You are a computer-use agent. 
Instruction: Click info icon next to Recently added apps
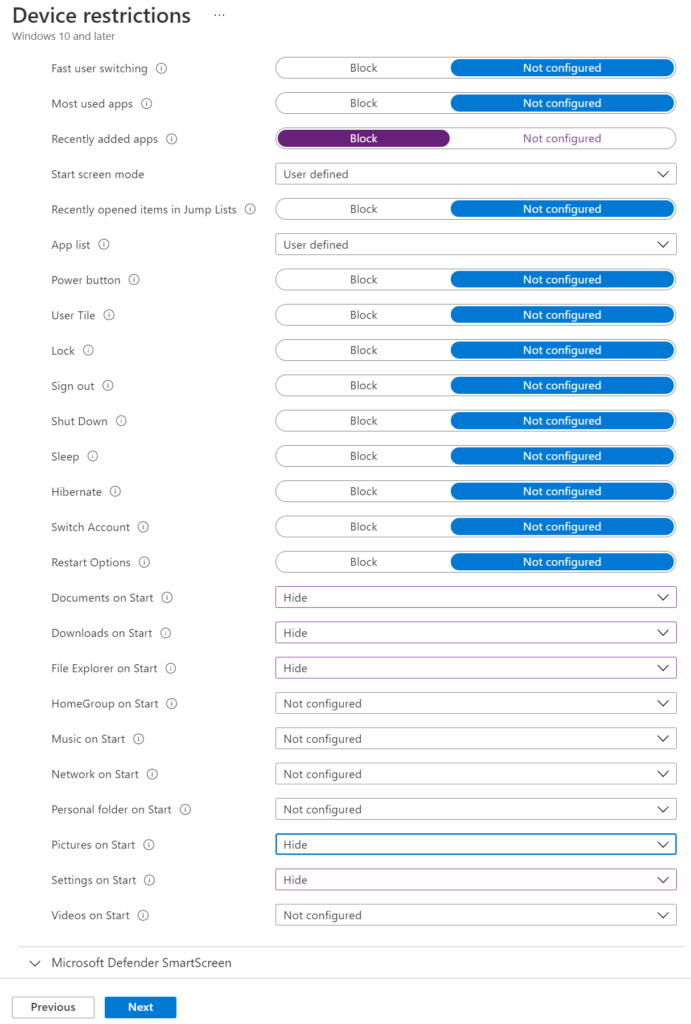tap(172, 138)
